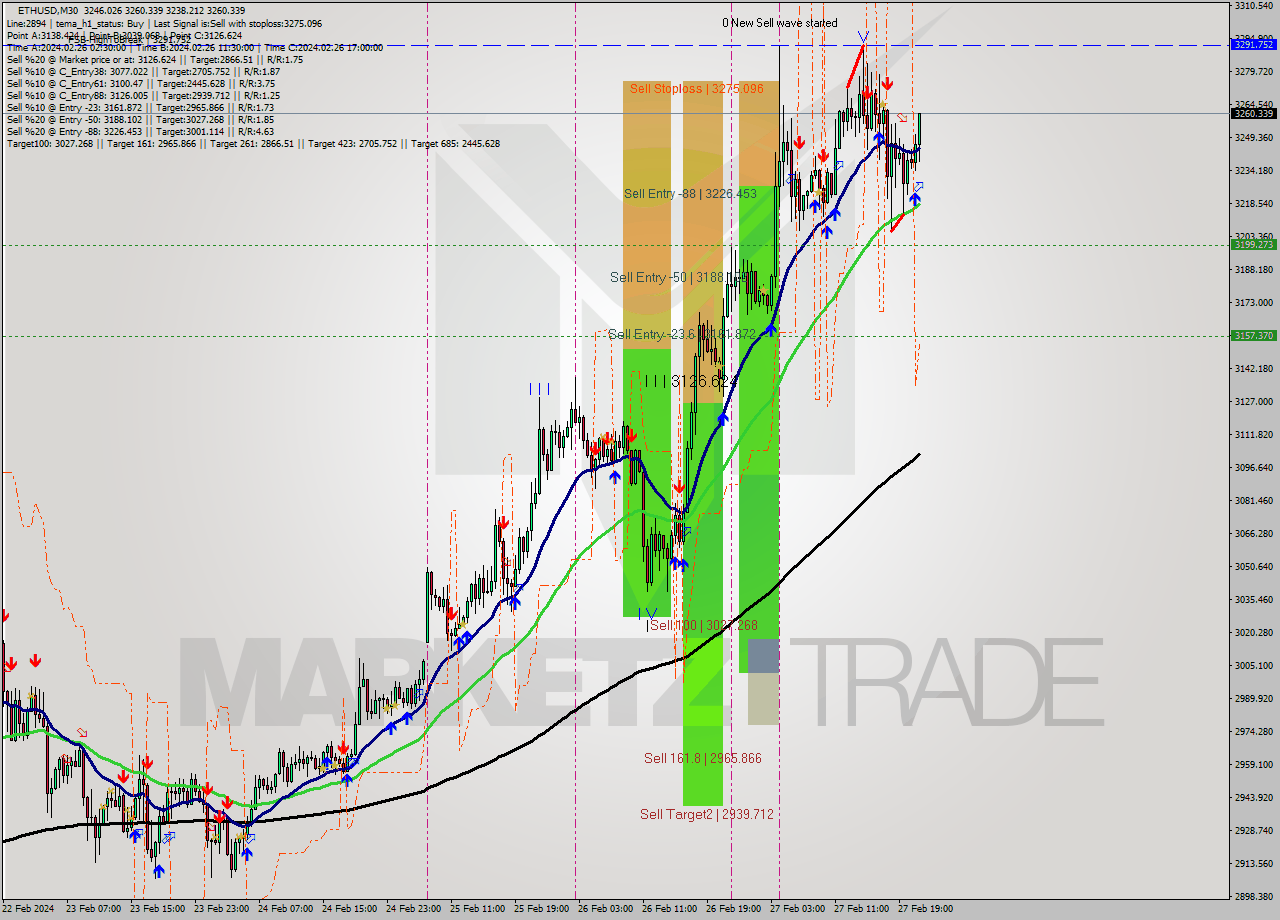This screenshot has height=920, width=1280.
Task: Select the 'Sell 100 | 3027.268' label
Action: point(703,625)
